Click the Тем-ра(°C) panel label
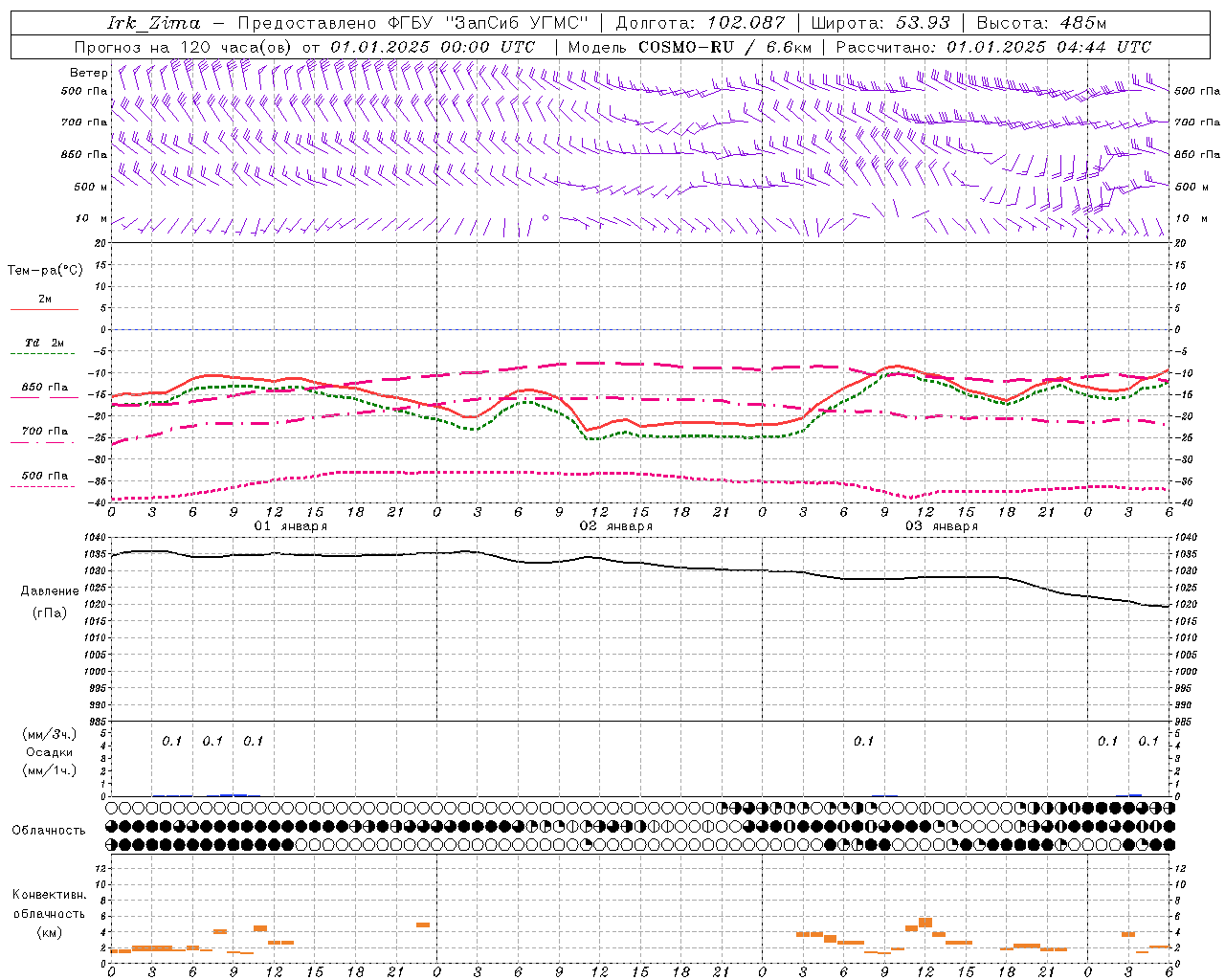 [x=45, y=270]
